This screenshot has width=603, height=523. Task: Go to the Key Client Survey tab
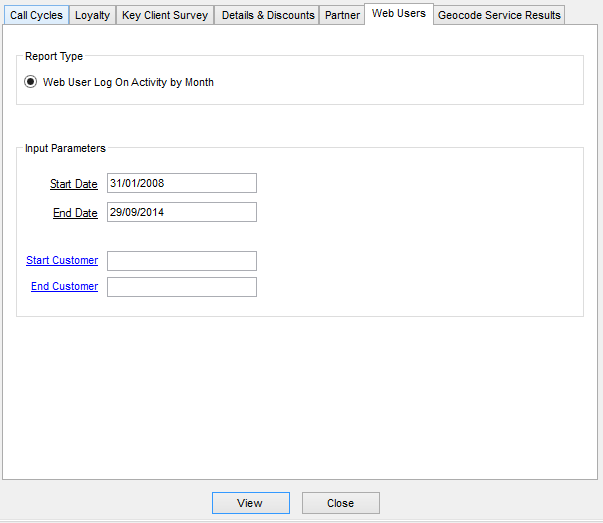(x=165, y=16)
